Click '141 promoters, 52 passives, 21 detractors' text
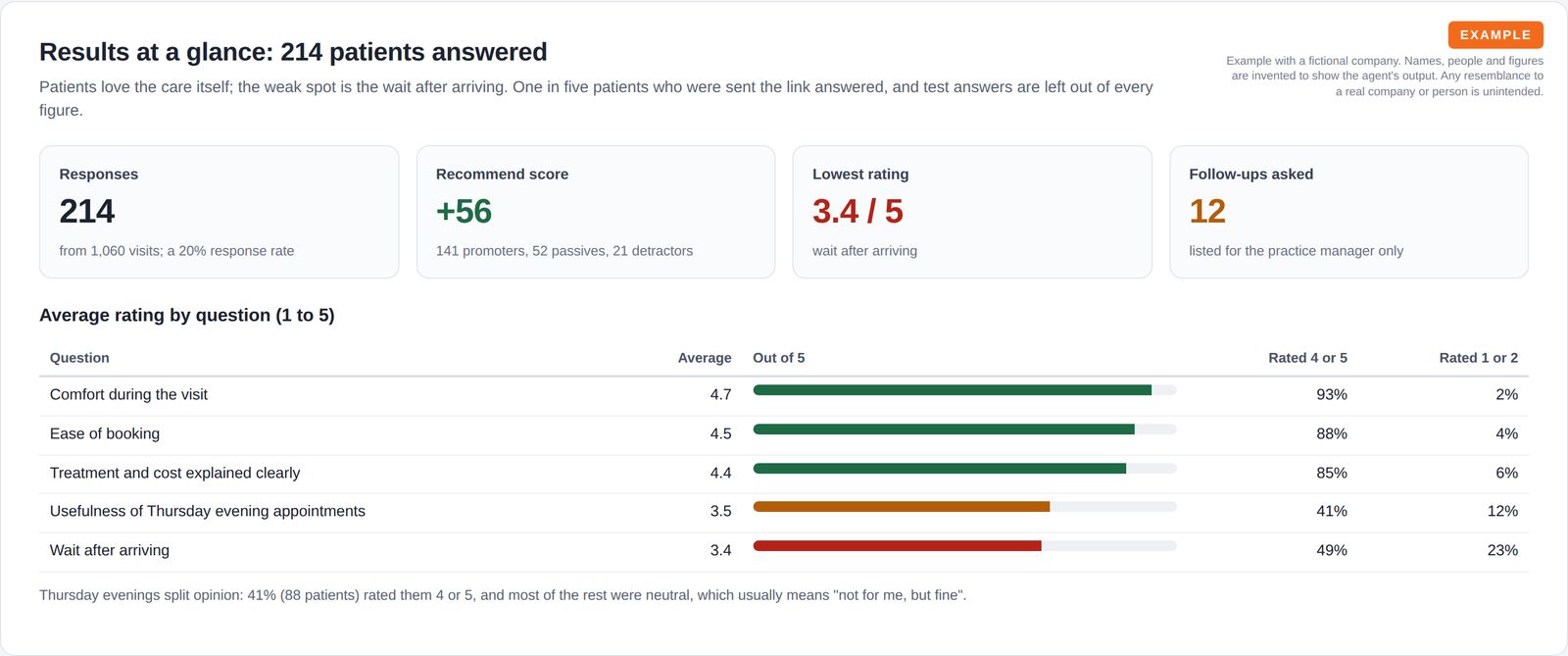1568x656 pixels. click(564, 251)
